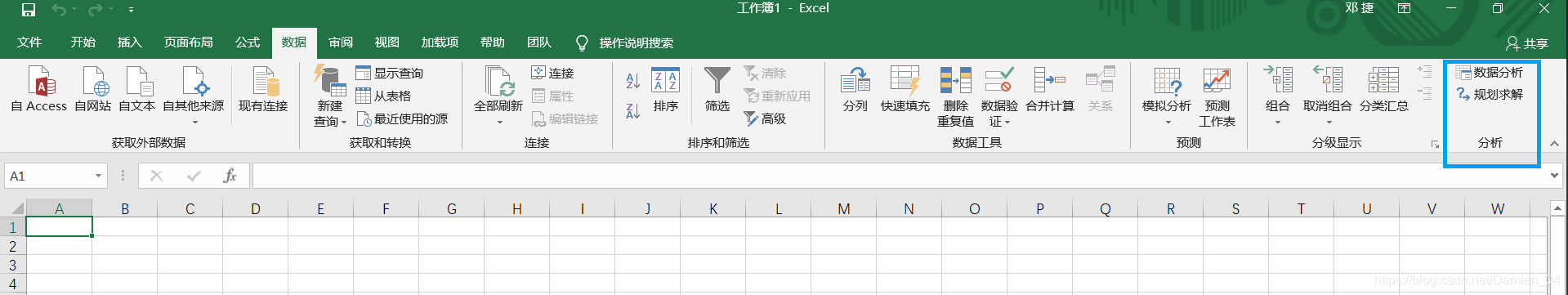Open the 文件 file tab
Viewport: 1568px width, 295px height.
(x=29, y=42)
